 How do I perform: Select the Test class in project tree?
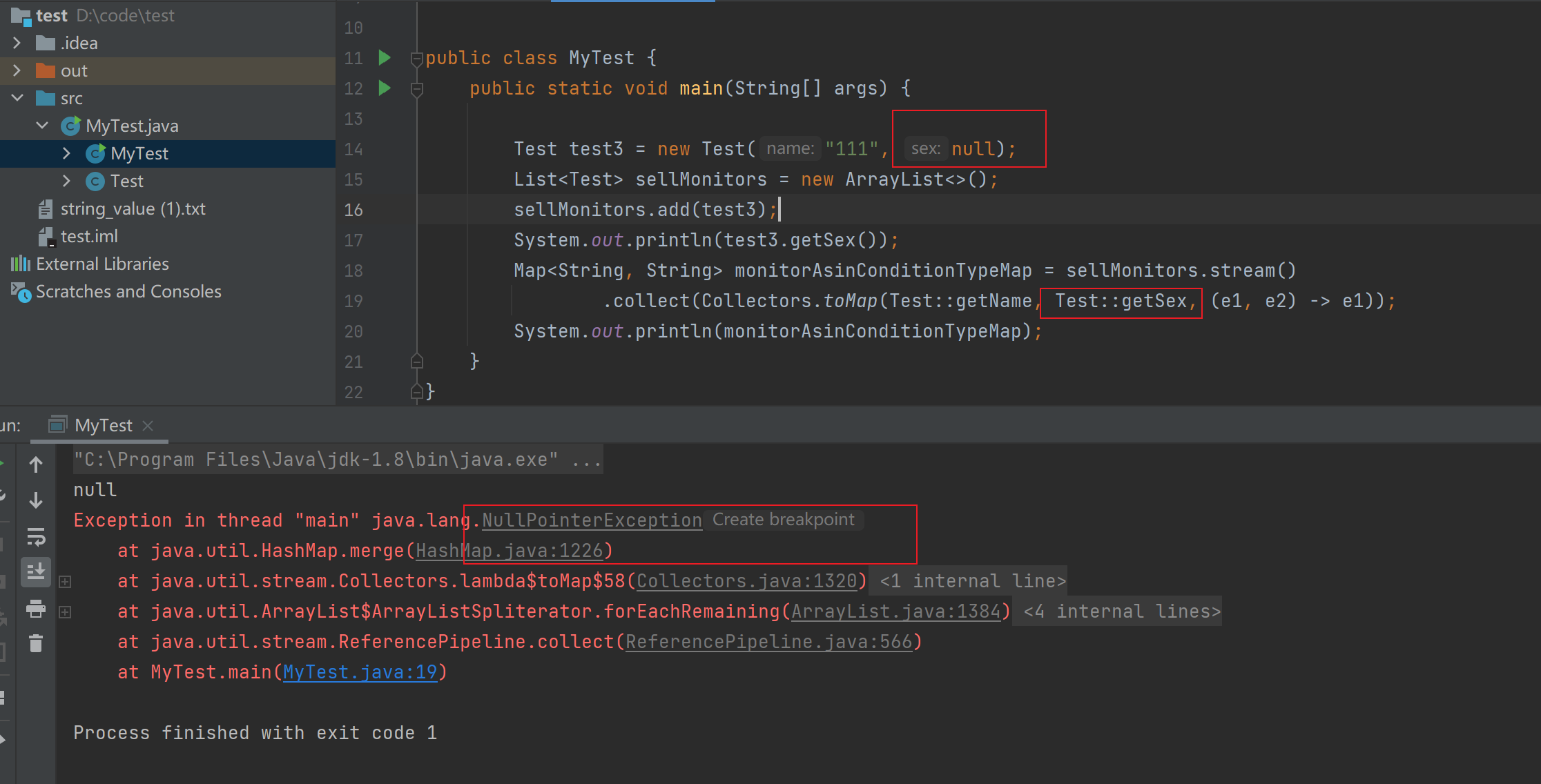[x=126, y=182]
